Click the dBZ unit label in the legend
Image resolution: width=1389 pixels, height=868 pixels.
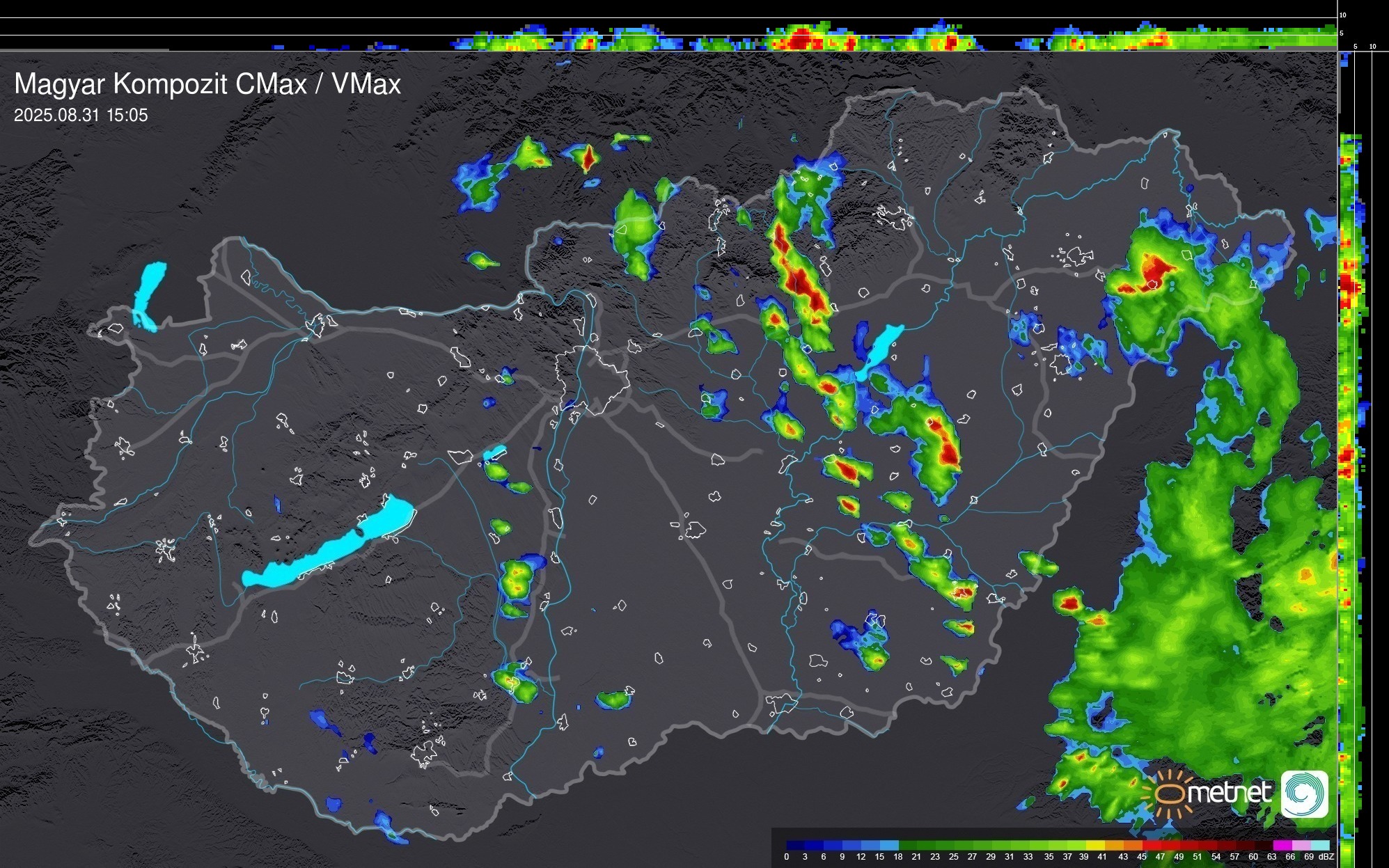(x=1326, y=857)
